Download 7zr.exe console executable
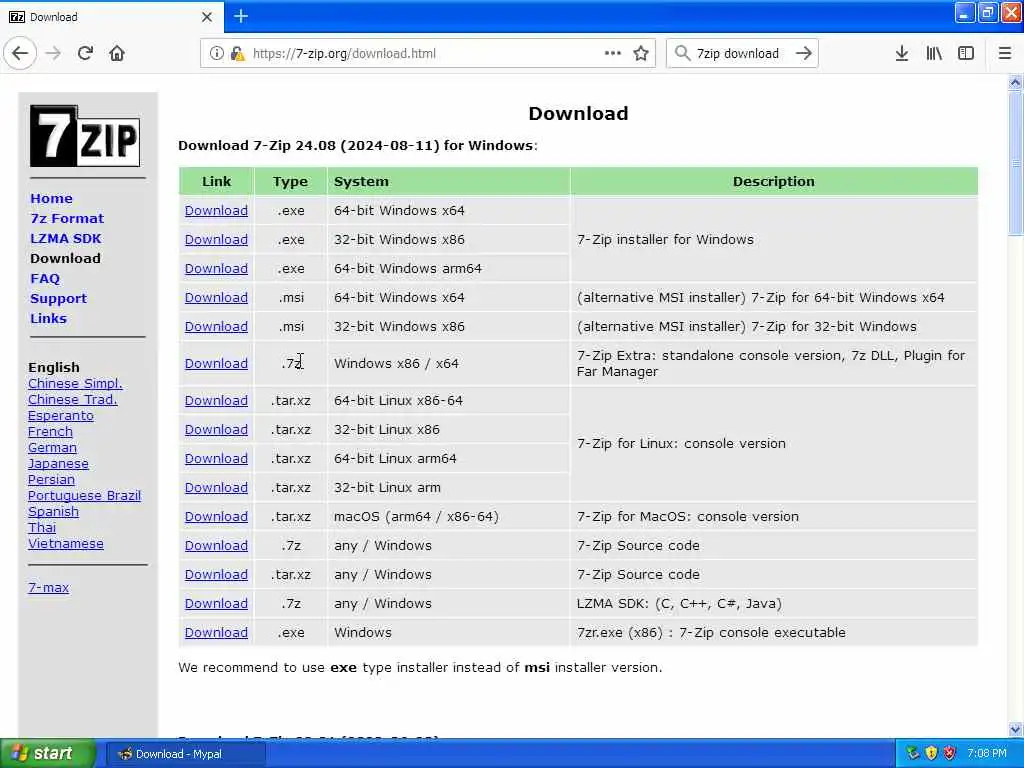 click(216, 632)
